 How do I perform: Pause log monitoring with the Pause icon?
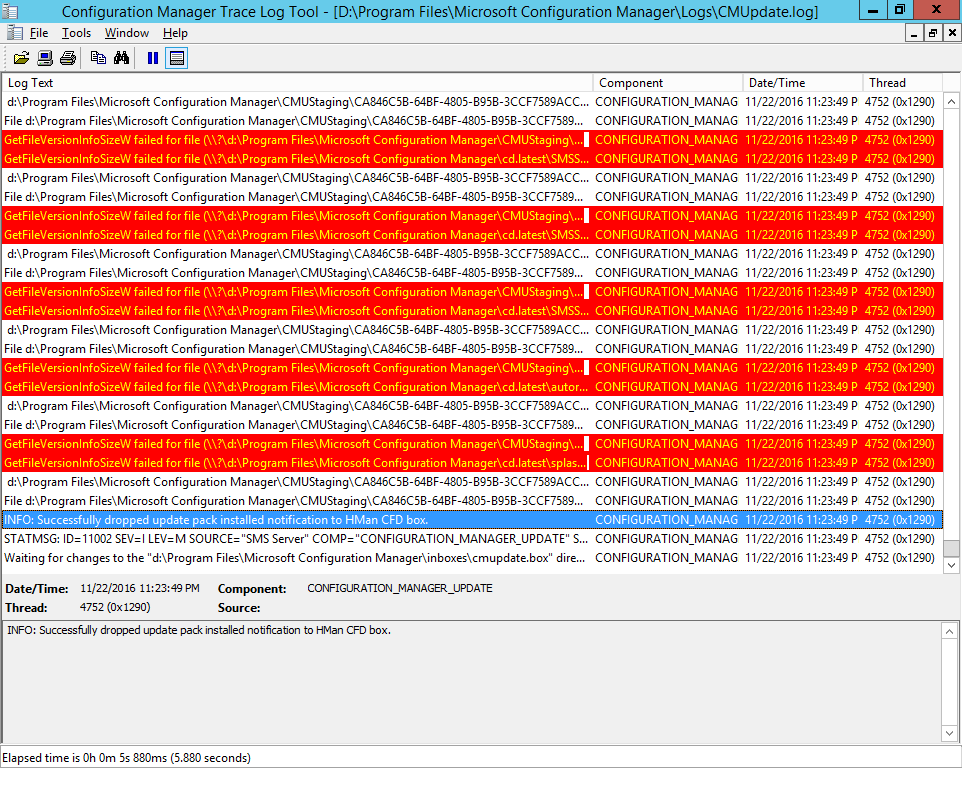[x=153, y=58]
